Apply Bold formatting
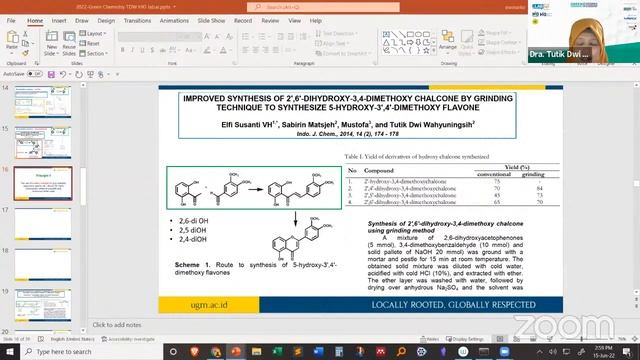Image resolution: width=640 pixels, height=360 pixels. [122, 50]
